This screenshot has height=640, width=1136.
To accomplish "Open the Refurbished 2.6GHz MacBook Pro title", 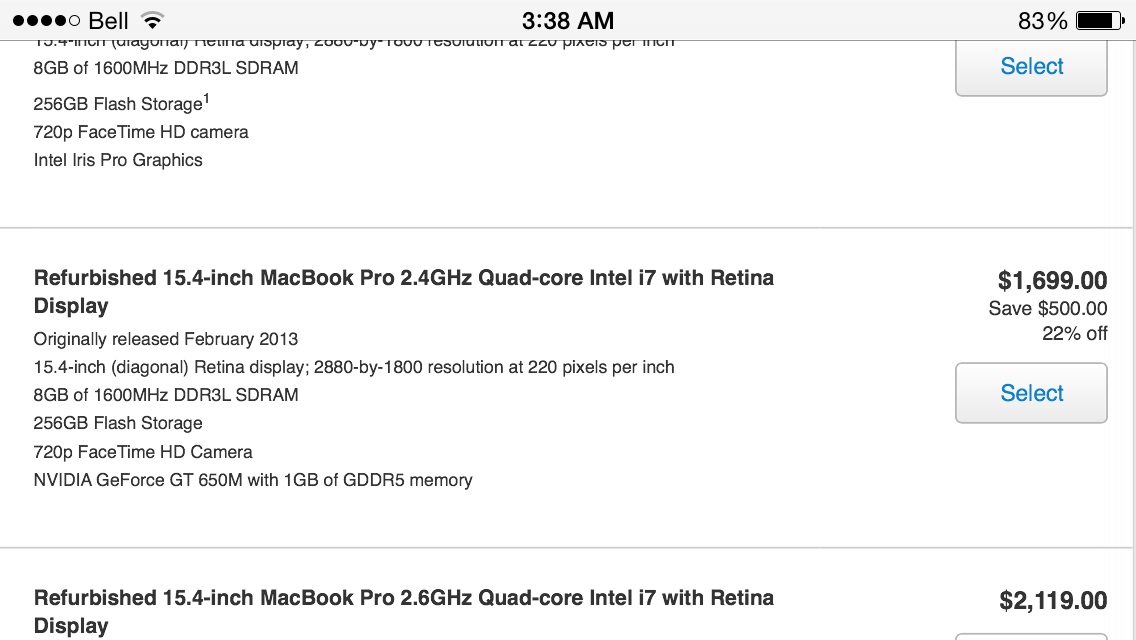I will click(404, 612).
